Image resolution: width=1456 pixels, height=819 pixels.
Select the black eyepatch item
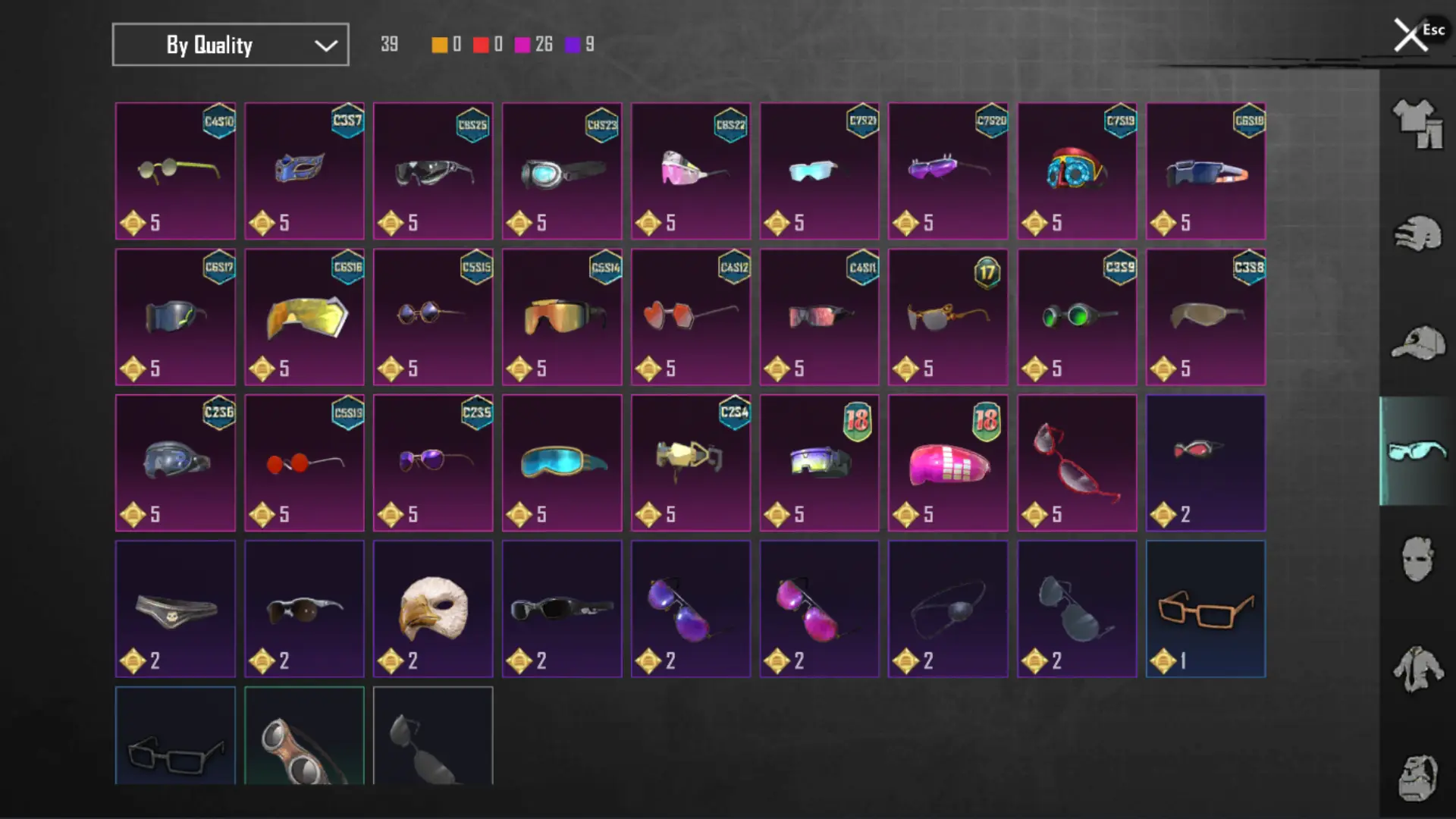948,609
